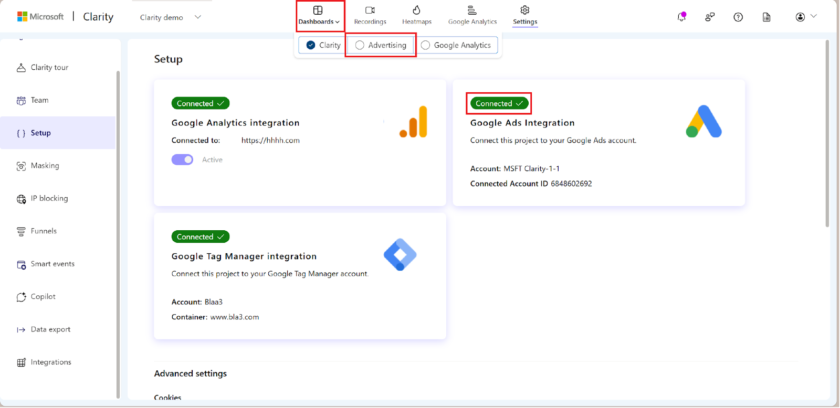The height and width of the screenshot is (408, 840).
Task: Switch to the Settings tab
Action: [524, 15]
